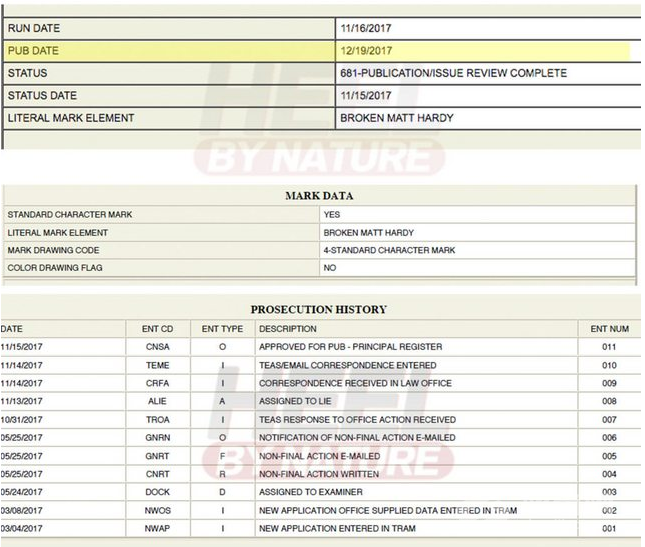
Task: Click the DOCK entry code
Action: [158, 492]
